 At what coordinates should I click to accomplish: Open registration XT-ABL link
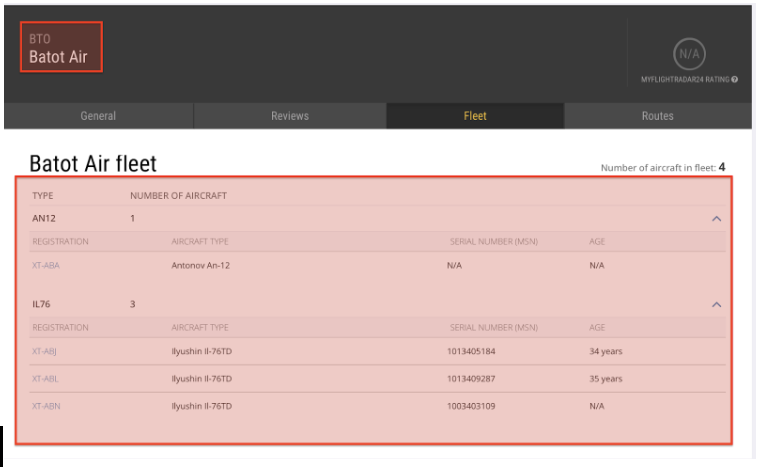[45, 379]
